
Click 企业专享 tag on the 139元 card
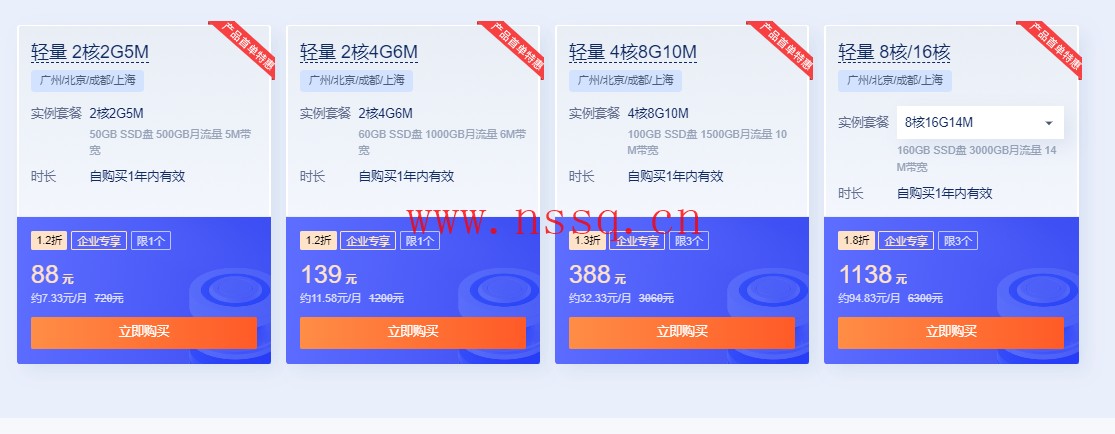(x=368, y=240)
